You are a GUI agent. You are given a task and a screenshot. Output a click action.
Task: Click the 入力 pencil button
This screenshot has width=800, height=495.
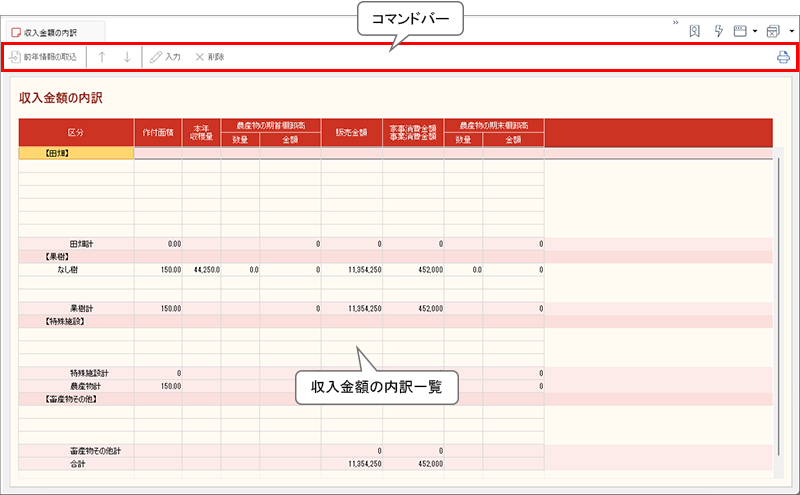click(x=165, y=57)
